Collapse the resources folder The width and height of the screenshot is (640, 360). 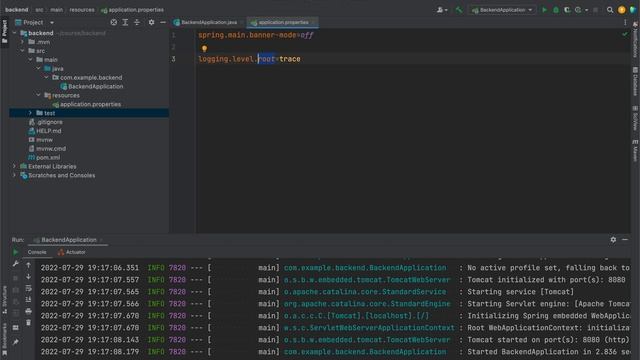[39, 95]
